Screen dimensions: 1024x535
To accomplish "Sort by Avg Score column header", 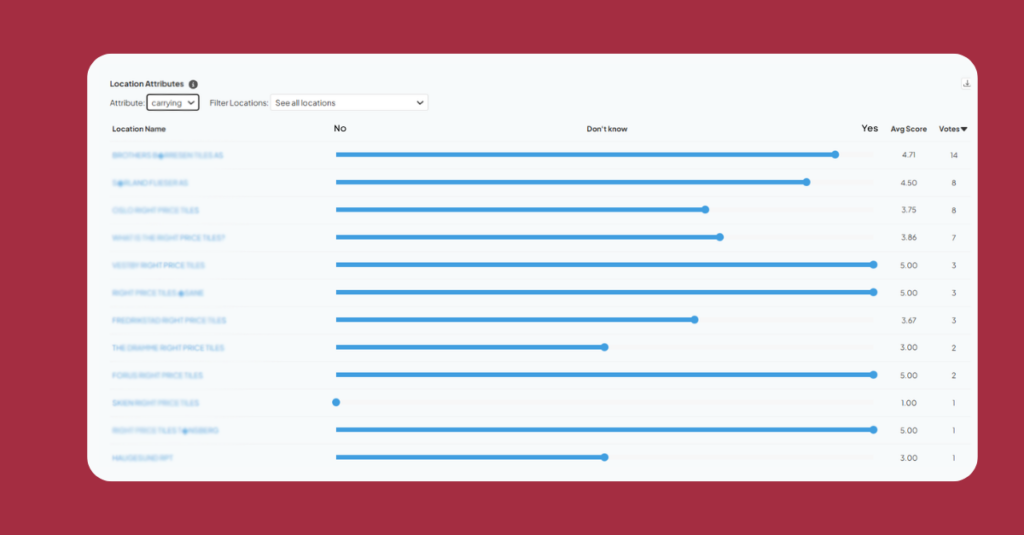I will click(x=908, y=129).
